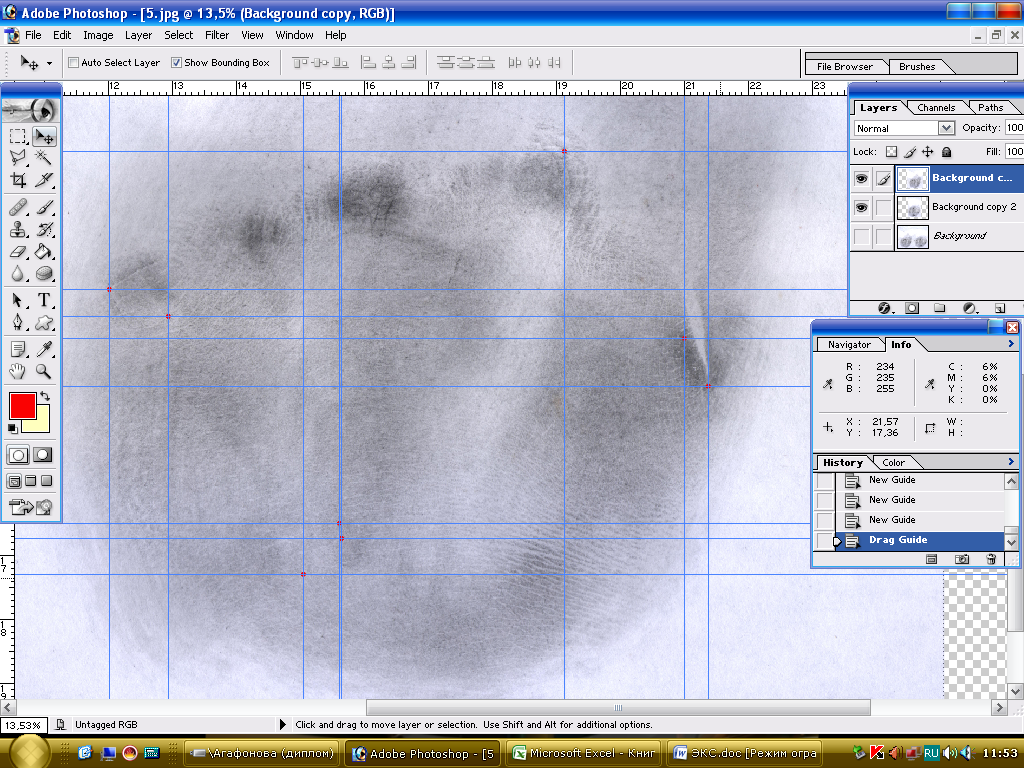Hide the Background copy 2 layer
Screen dimensions: 1024x768
click(x=860, y=207)
